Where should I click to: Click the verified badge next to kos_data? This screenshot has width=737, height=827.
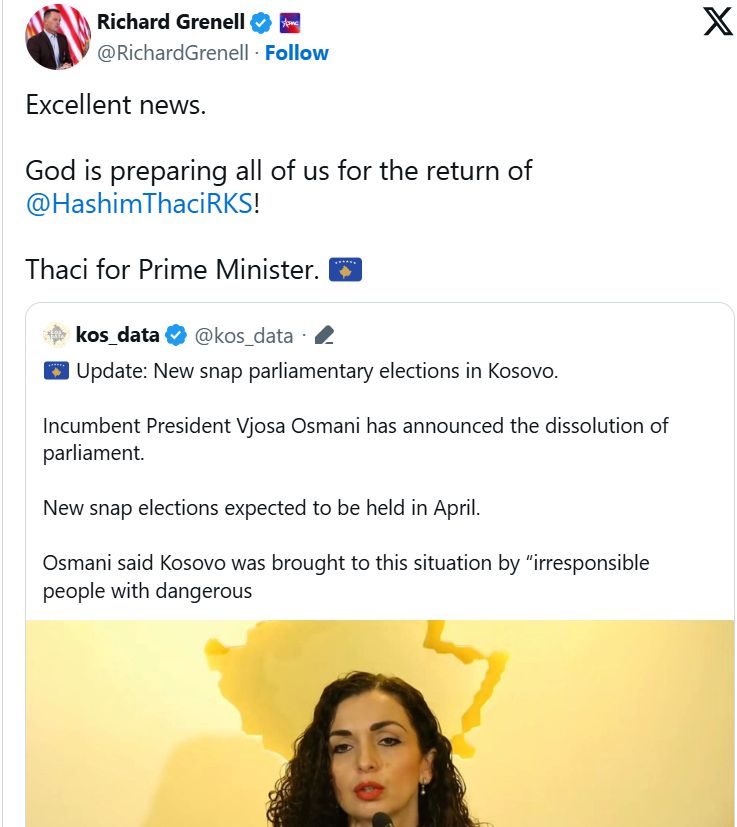pyautogui.click(x=175, y=335)
